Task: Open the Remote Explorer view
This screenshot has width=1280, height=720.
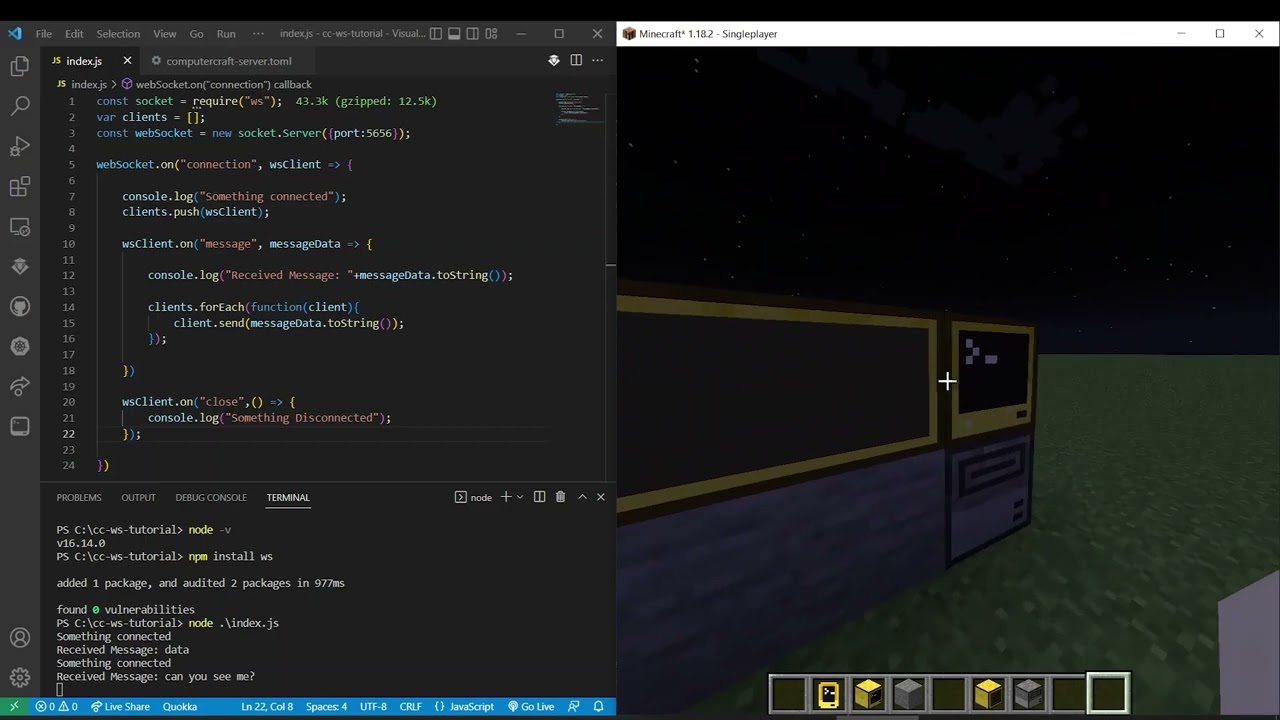Action: (20, 227)
